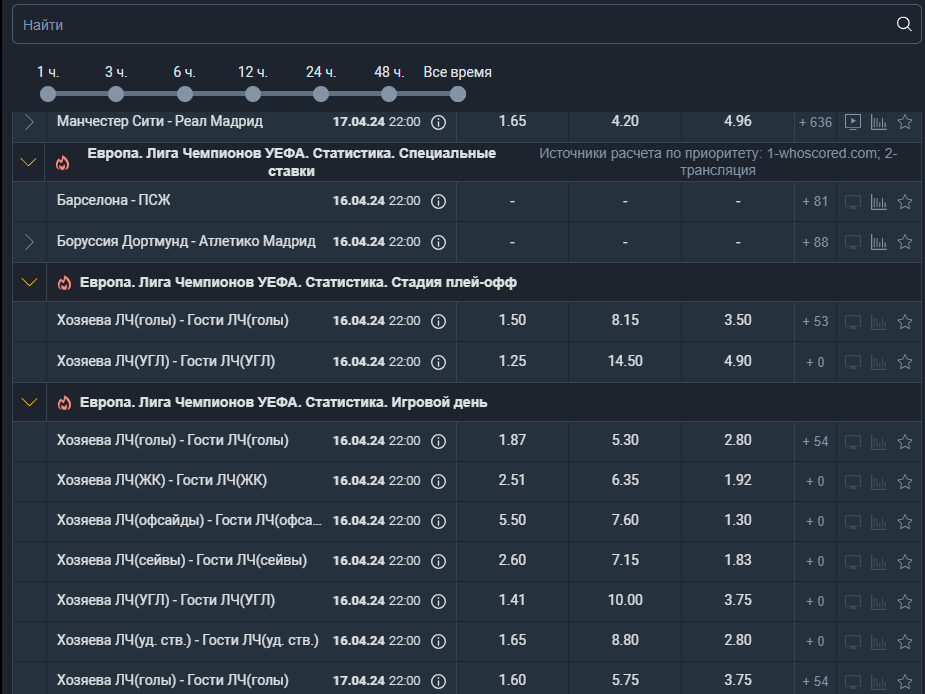This screenshot has width=925, height=694.
Task: Open info icon in row with odds 1.25
Action: click(x=438, y=362)
